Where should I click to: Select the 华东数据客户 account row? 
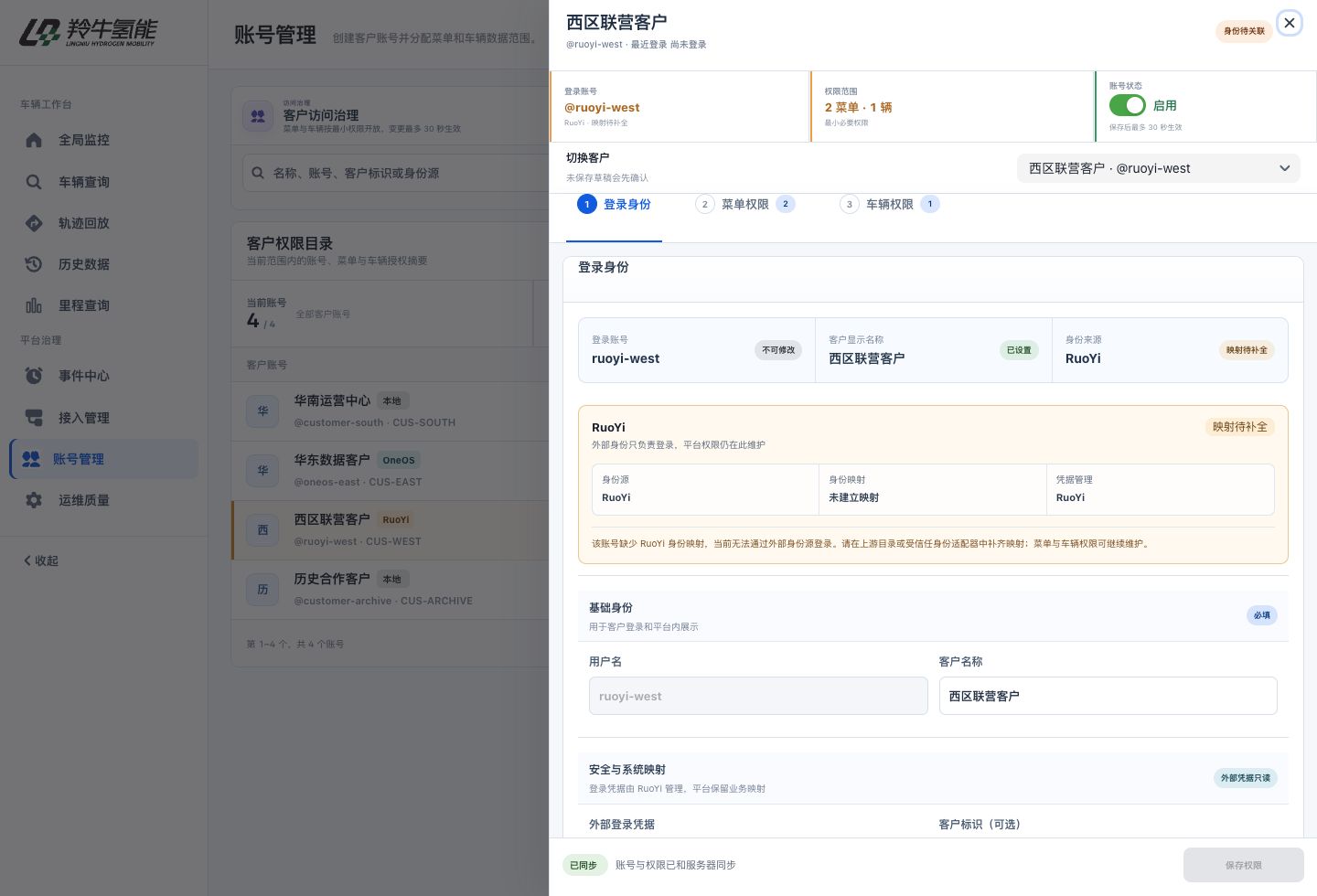[391, 471]
